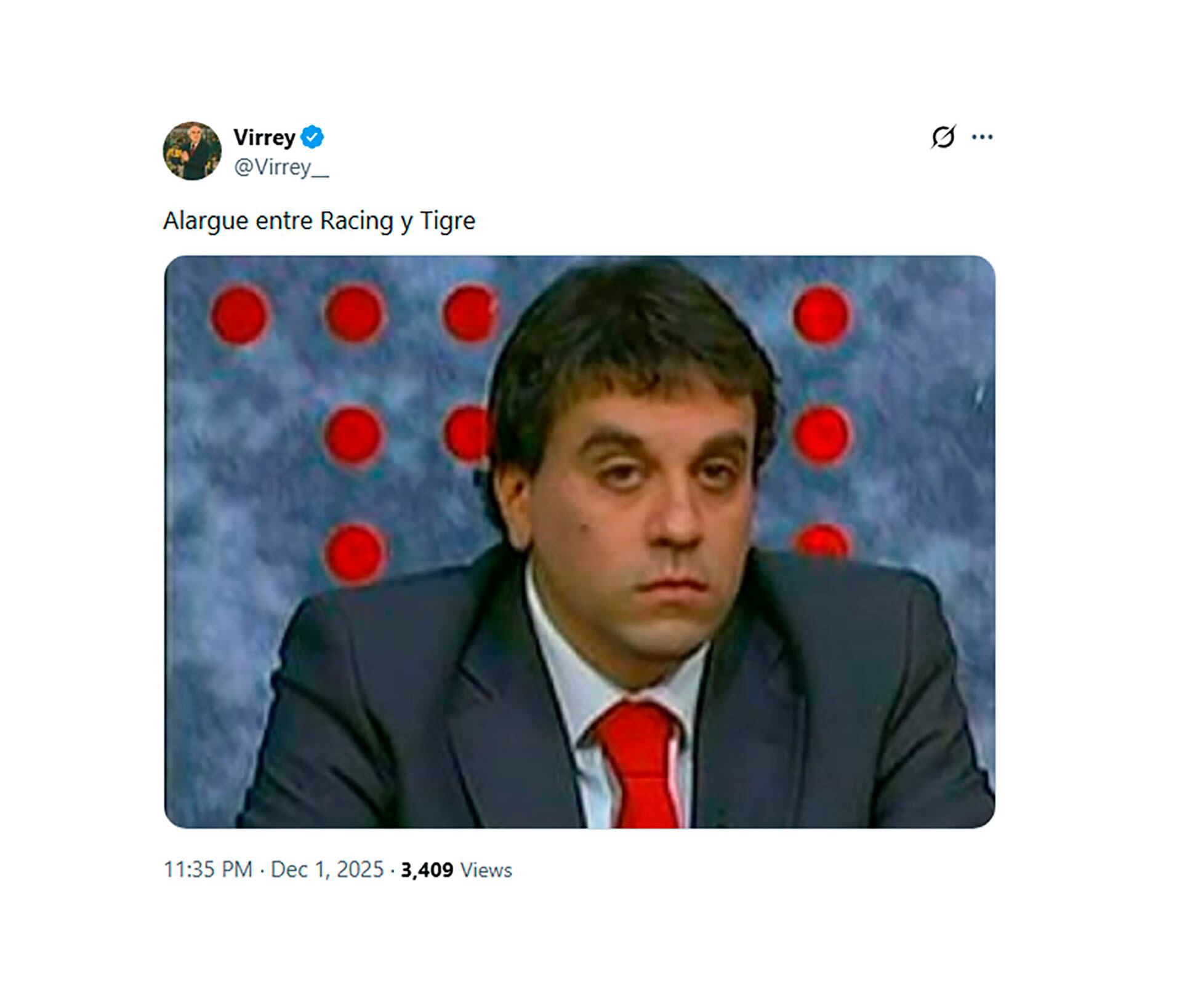Open the three-dot more options menu
Viewport: 1182px width, 1008px height.
(982, 137)
